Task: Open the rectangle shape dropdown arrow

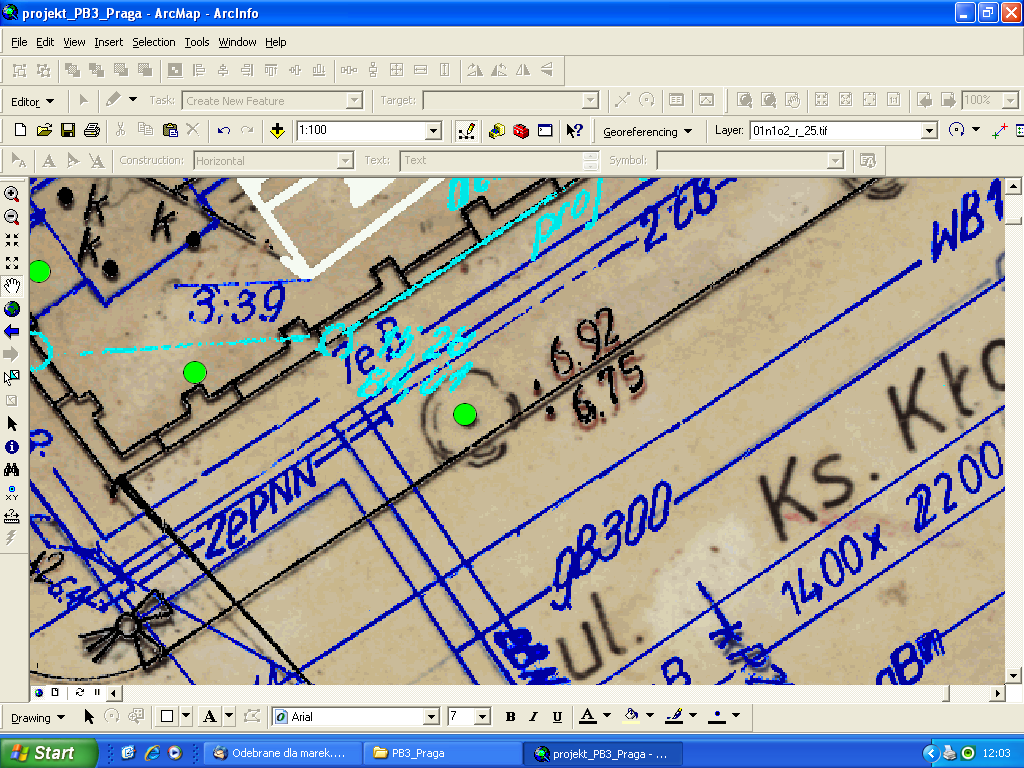Action: pyautogui.click(x=186, y=716)
